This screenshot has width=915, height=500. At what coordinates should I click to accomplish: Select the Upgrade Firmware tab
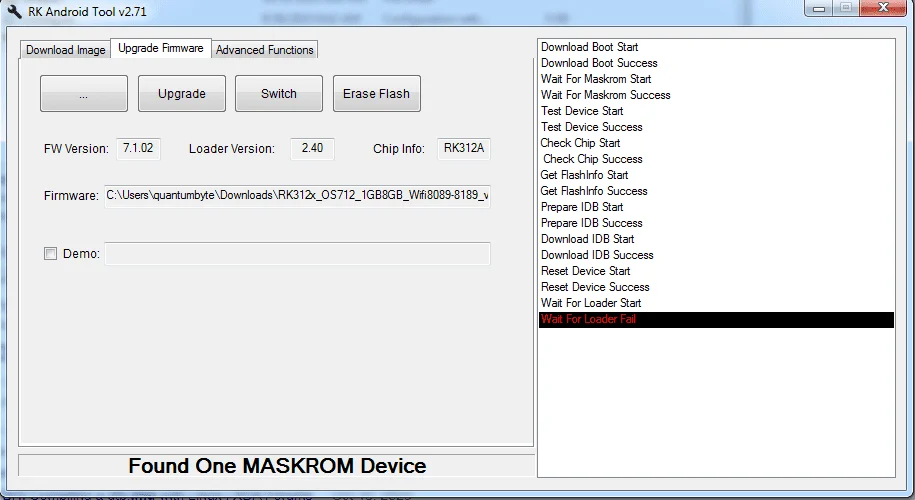[160, 48]
